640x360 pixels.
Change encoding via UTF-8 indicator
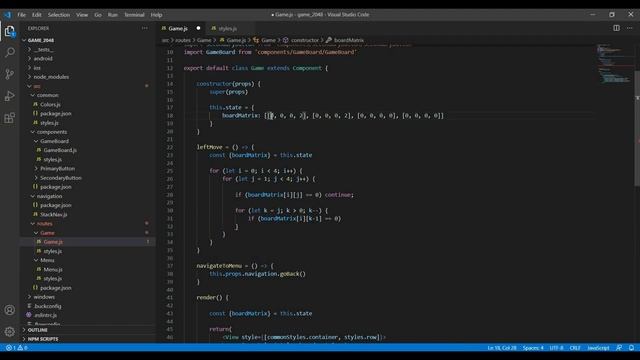(556, 348)
